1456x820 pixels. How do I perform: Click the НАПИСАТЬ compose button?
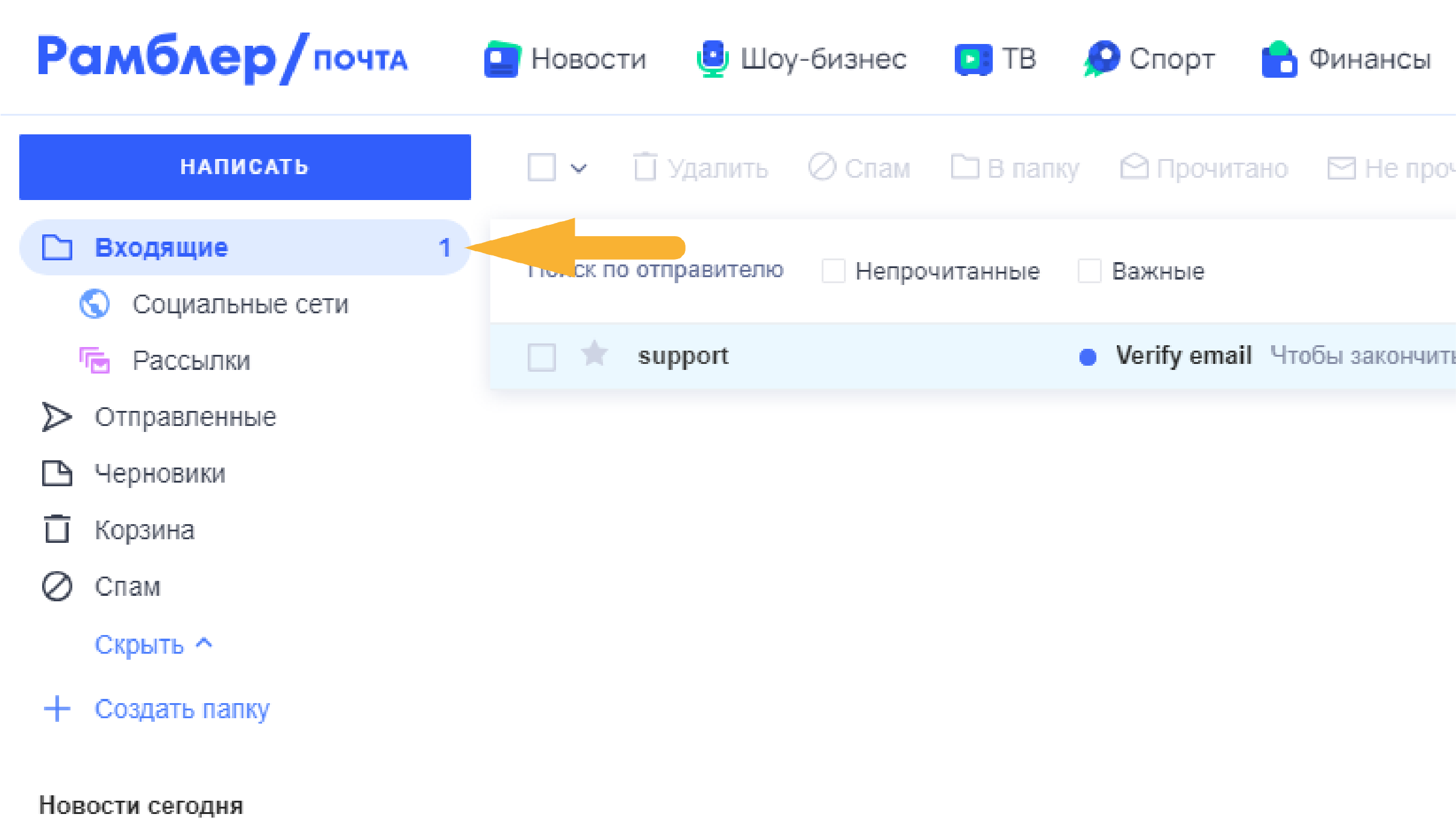pos(245,167)
